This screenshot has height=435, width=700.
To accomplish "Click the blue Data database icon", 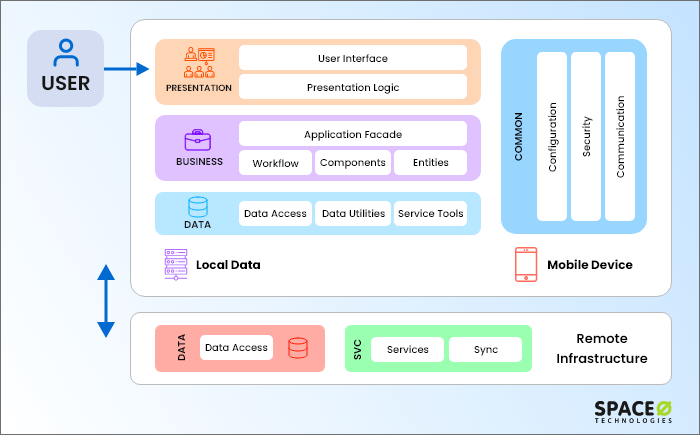I will click(198, 207).
